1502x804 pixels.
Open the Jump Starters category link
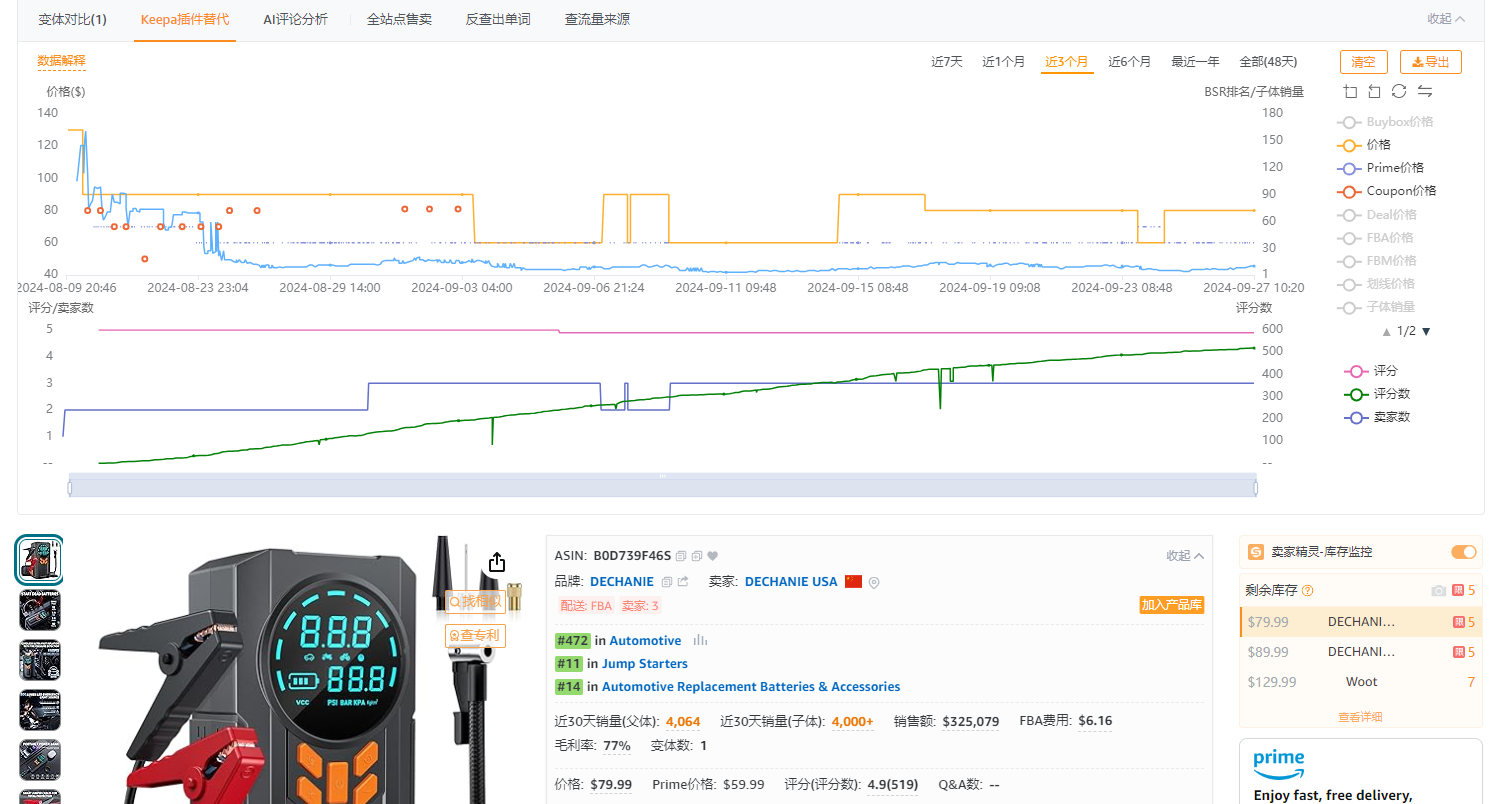pyautogui.click(x=645, y=664)
